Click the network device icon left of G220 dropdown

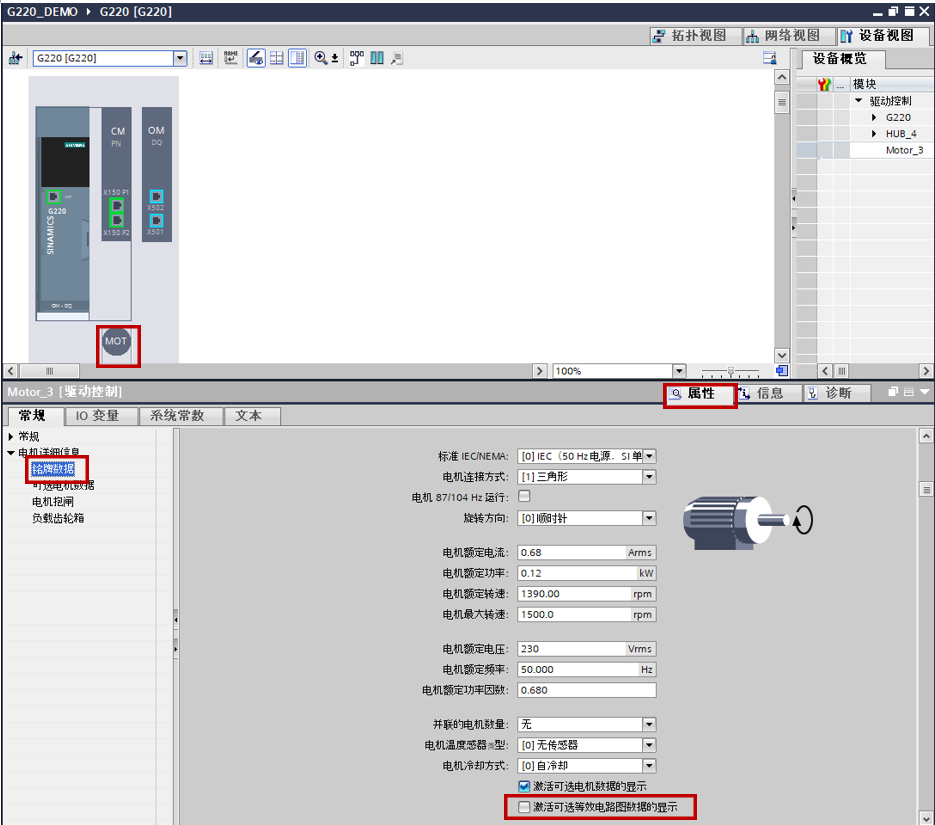15,58
